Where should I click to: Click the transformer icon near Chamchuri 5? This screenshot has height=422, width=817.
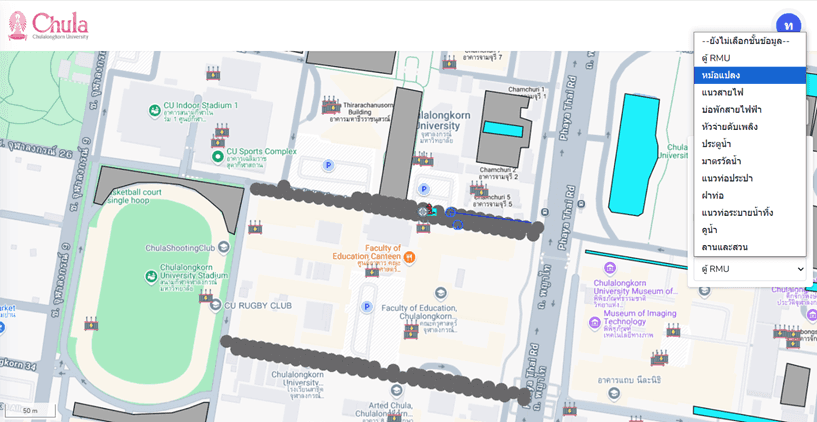(x=478, y=189)
